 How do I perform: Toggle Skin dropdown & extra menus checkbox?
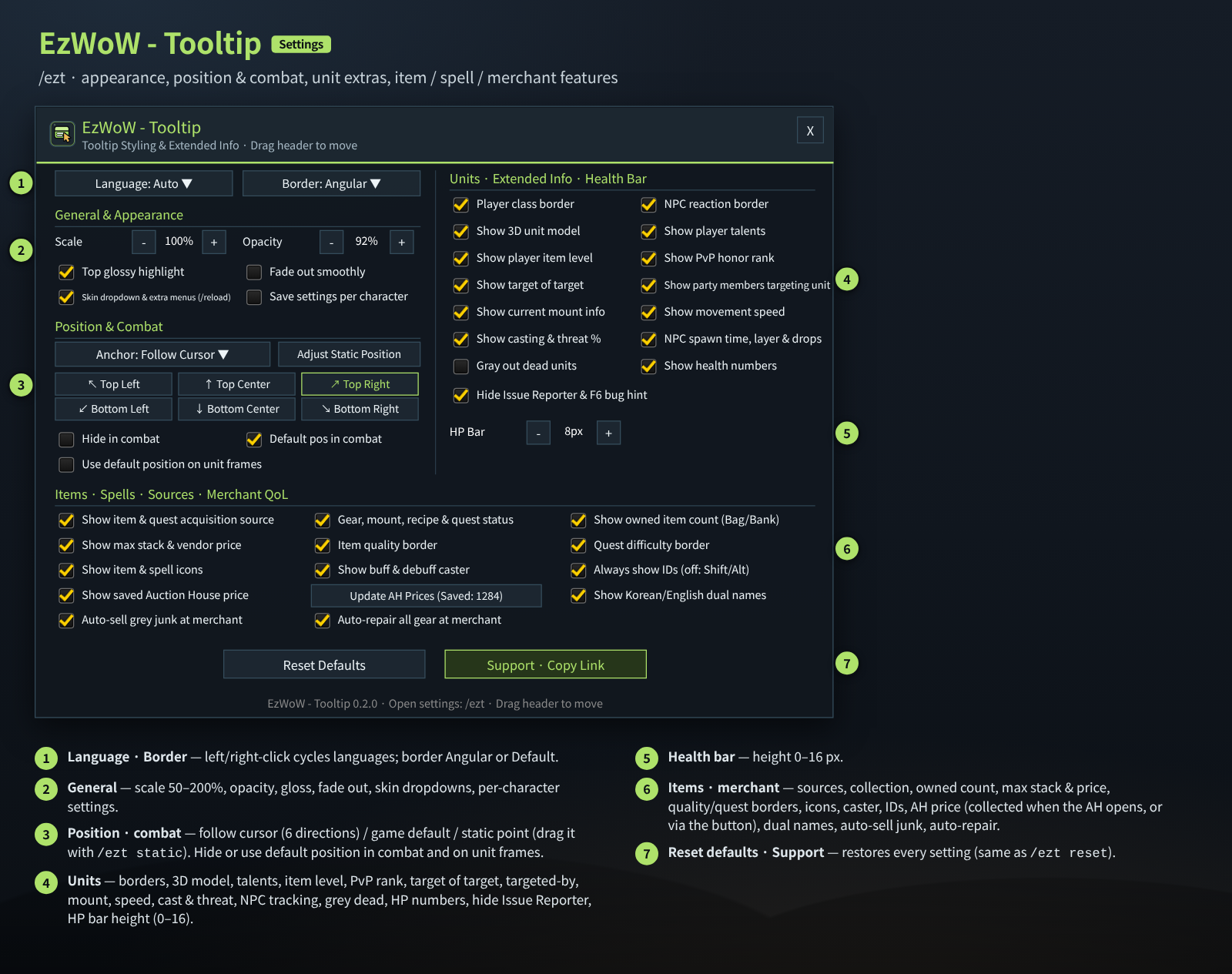(x=67, y=297)
